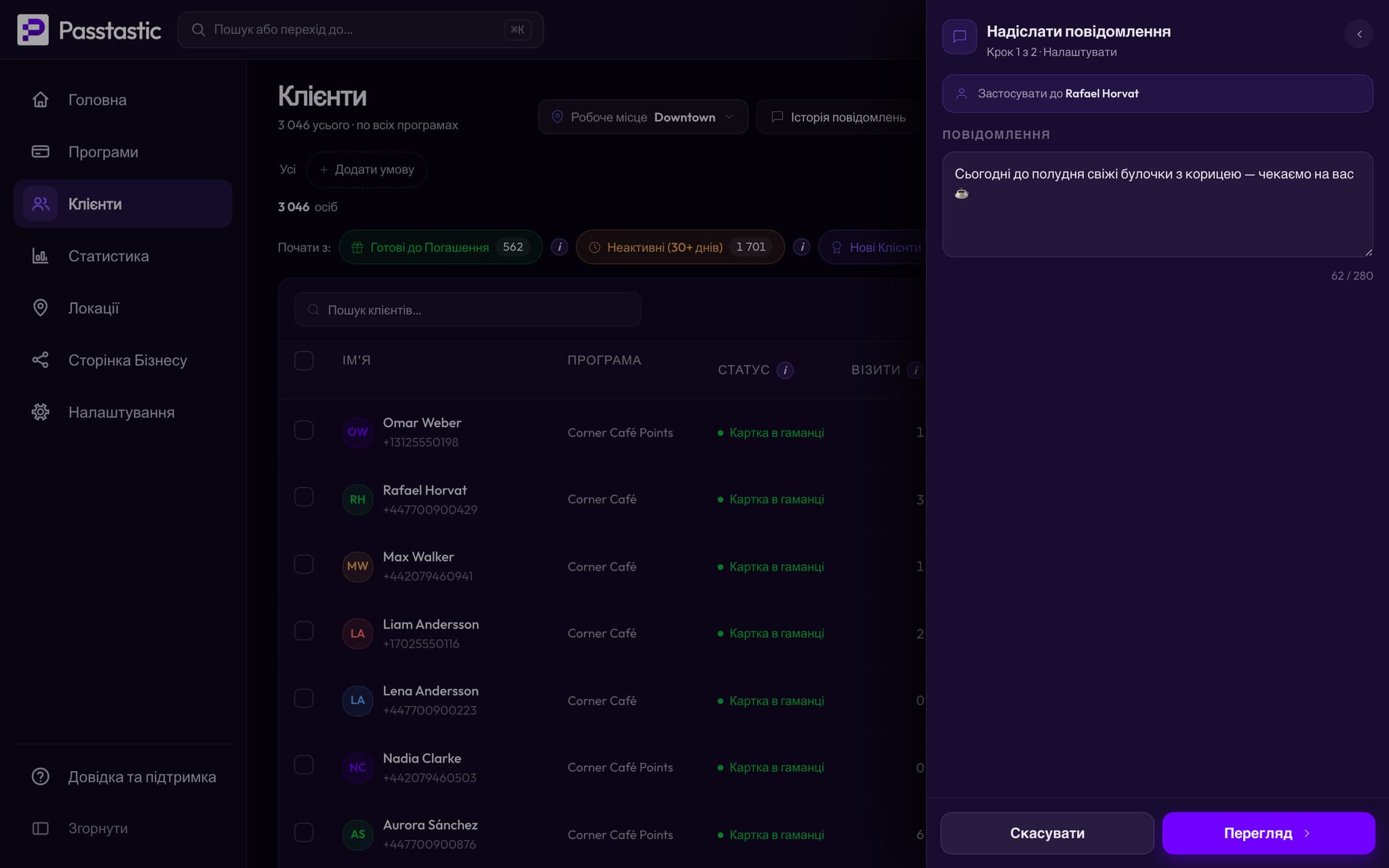
Task: Check the Rafael Horvat row checkbox
Action: pos(304,497)
